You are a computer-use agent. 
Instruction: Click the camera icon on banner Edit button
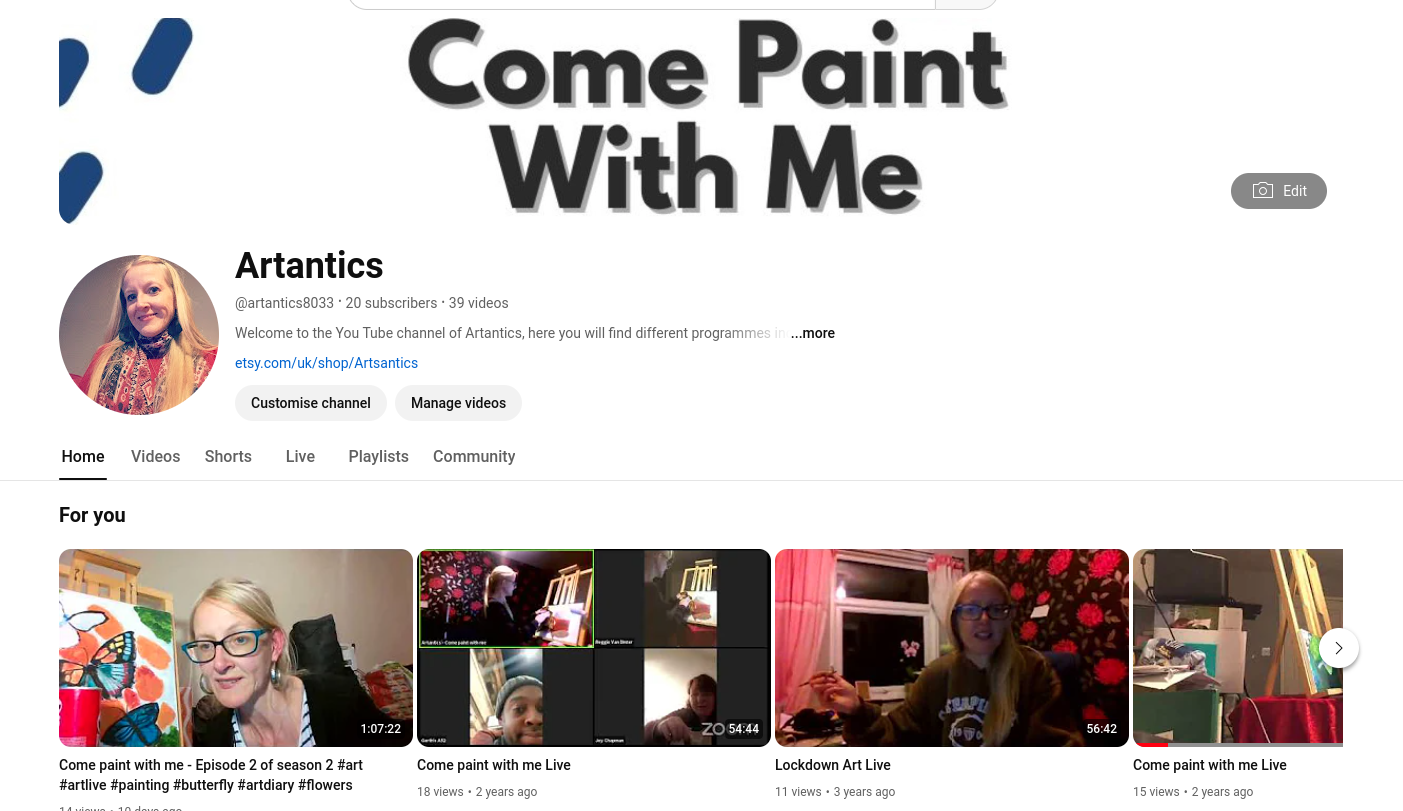(x=1263, y=191)
